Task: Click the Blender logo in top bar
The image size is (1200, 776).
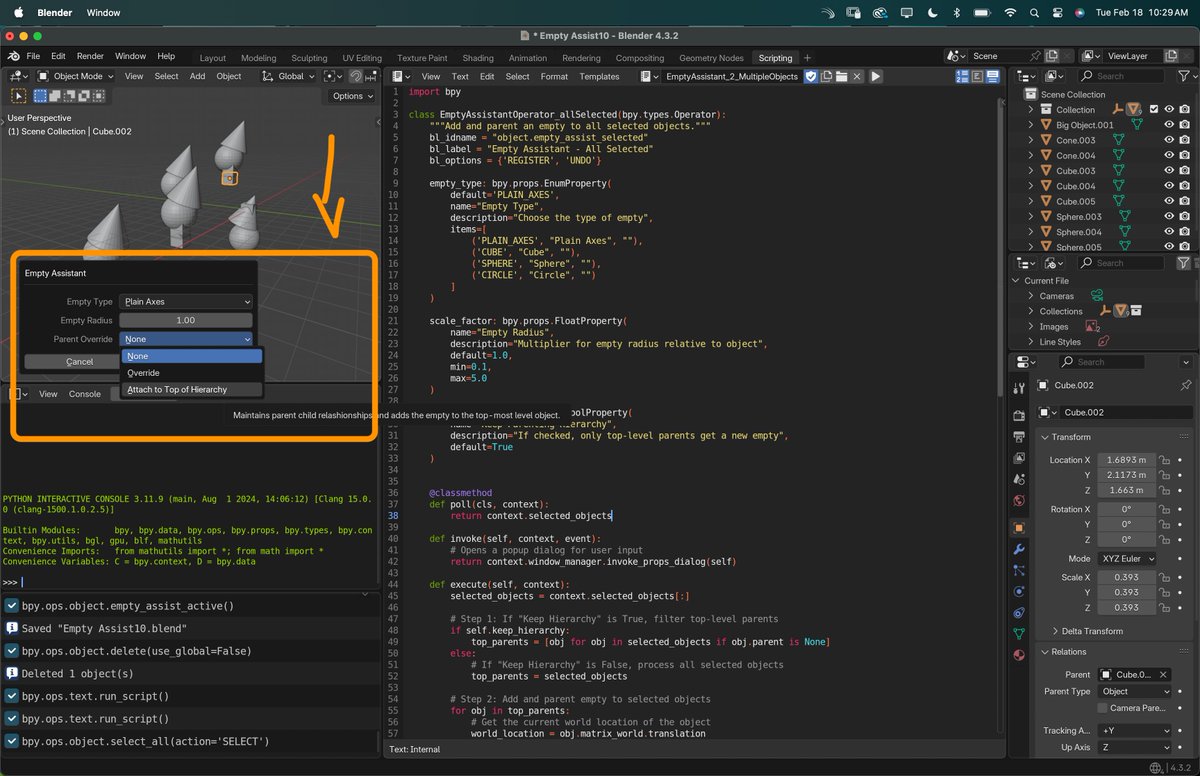Action: [15, 56]
